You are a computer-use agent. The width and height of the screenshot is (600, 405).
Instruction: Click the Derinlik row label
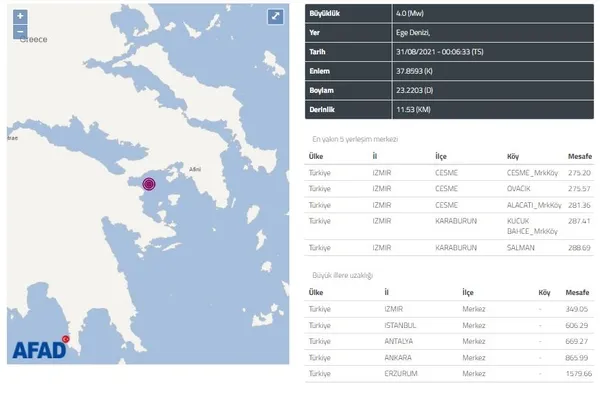[x=322, y=109]
